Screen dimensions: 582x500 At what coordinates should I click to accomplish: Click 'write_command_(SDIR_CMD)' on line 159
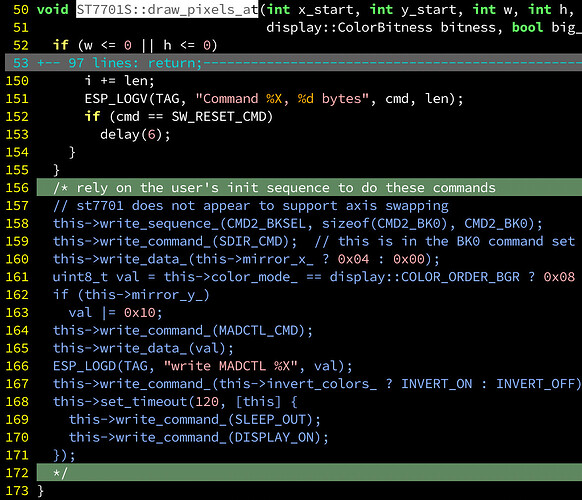194,241
